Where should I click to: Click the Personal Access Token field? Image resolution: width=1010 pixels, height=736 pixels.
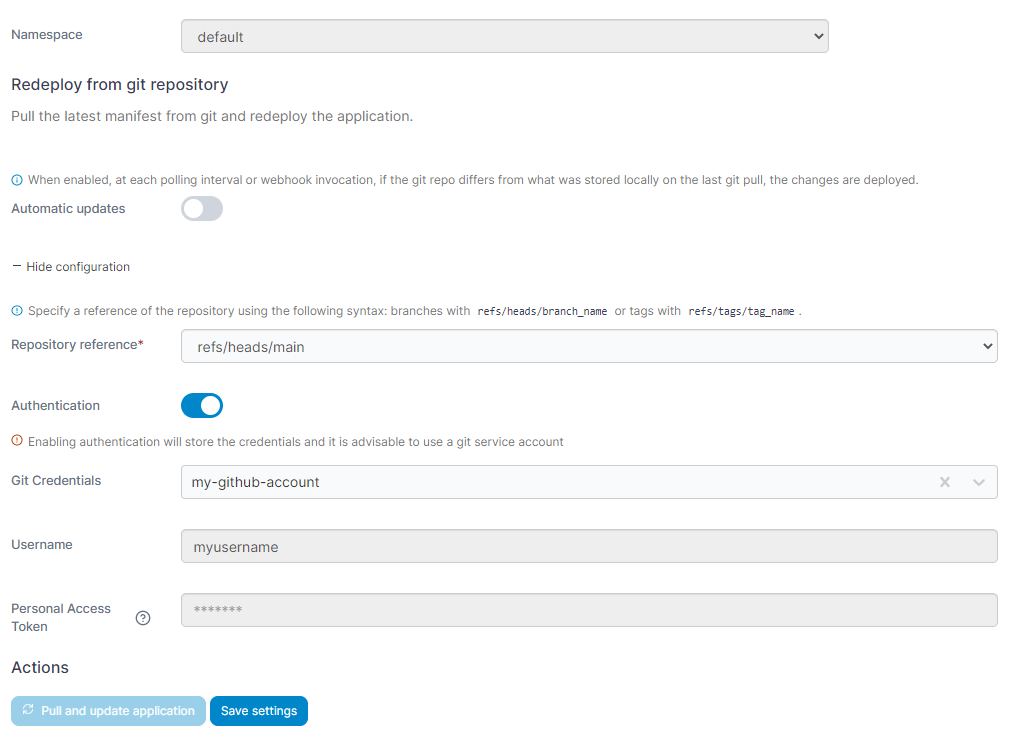(589, 610)
